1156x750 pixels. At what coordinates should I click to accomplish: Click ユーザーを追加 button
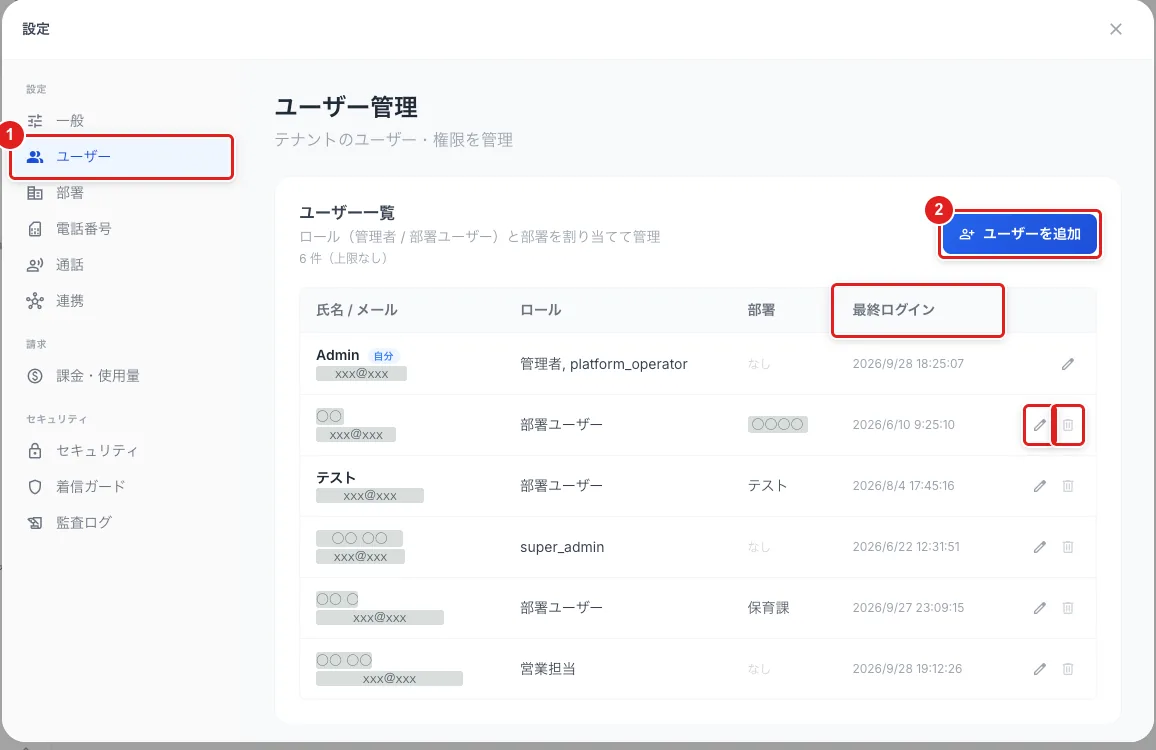coord(1020,234)
